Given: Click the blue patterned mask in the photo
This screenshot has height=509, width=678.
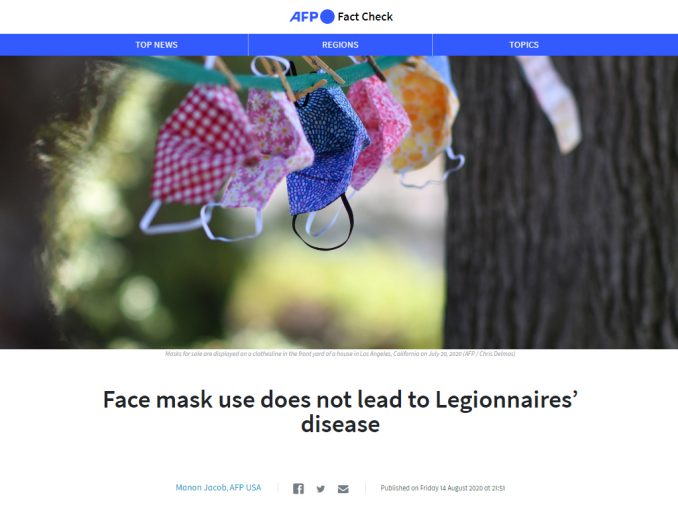Looking at the screenshot, I should 326,149.
